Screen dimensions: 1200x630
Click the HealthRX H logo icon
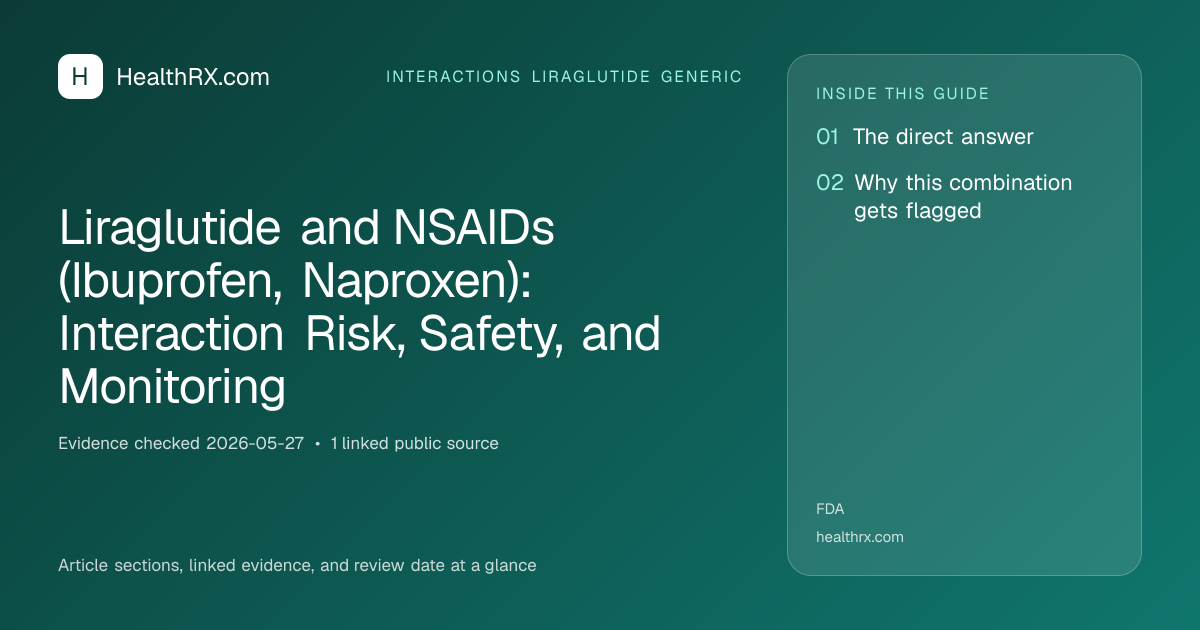(x=80, y=77)
